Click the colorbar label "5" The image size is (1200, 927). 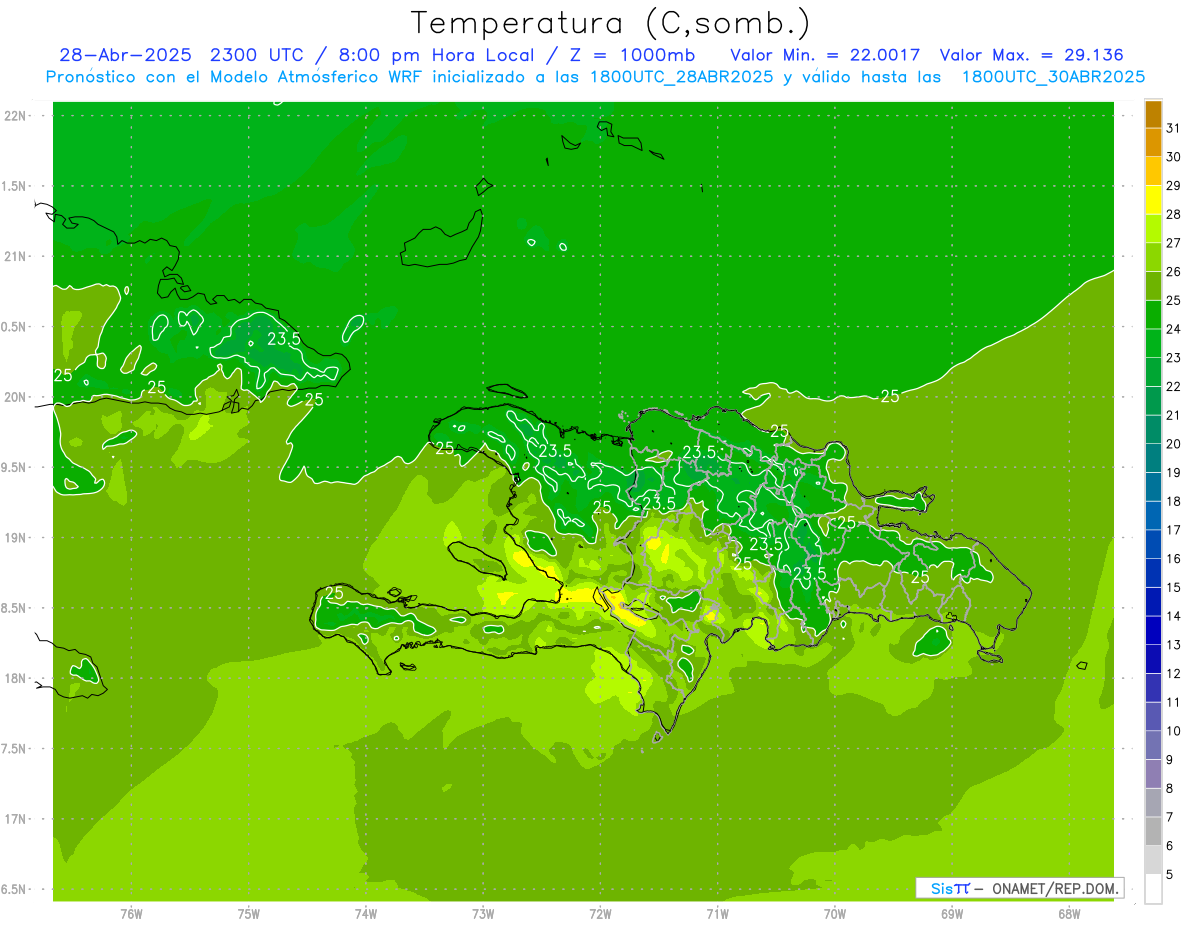1170,875
